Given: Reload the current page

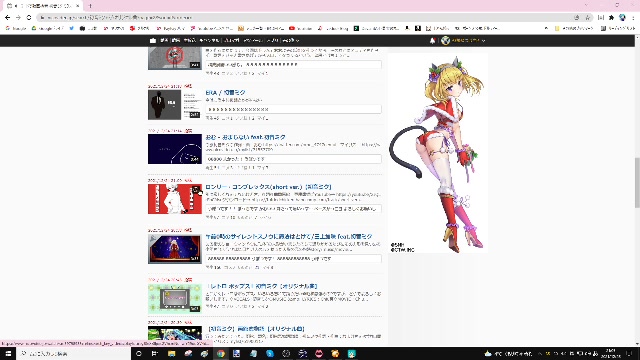Looking at the screenshot, I should pos(29,18).
